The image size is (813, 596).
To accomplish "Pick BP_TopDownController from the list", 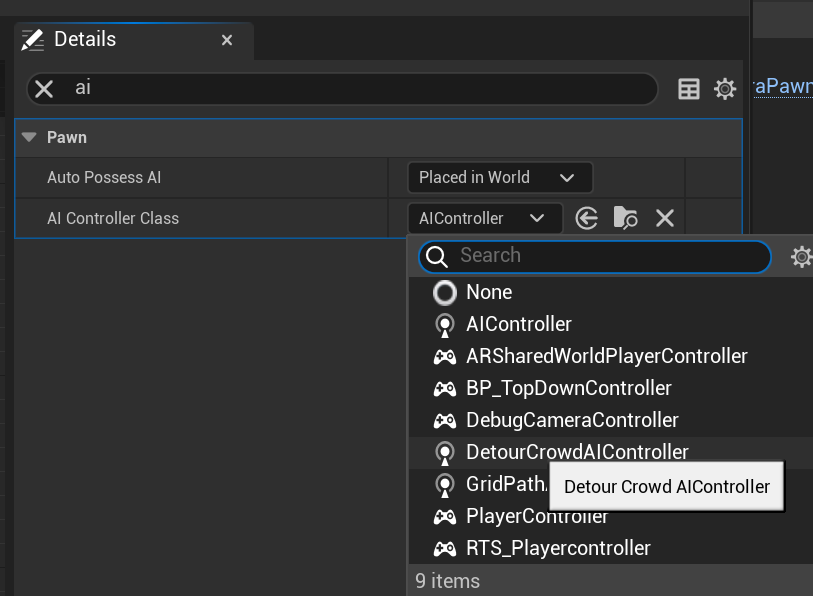I will [568, 388].
